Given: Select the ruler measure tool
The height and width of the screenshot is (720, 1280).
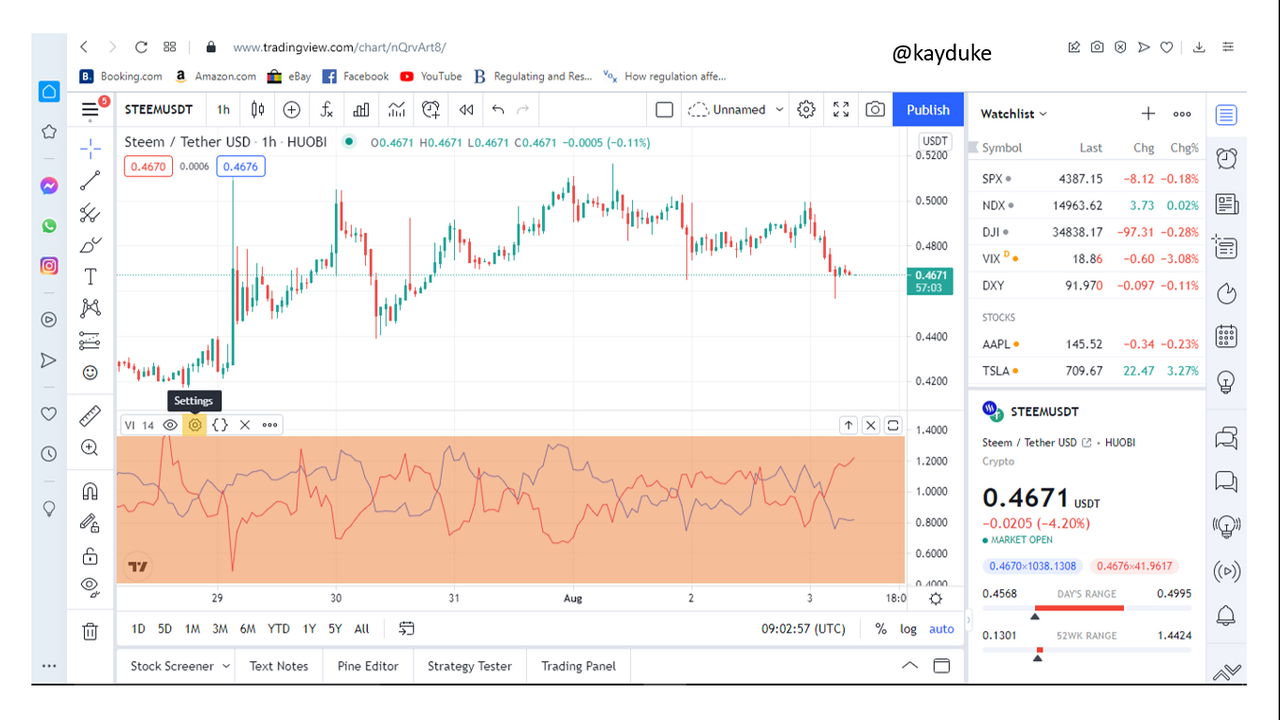Looking at the screenshot, I should click(90, 415).
